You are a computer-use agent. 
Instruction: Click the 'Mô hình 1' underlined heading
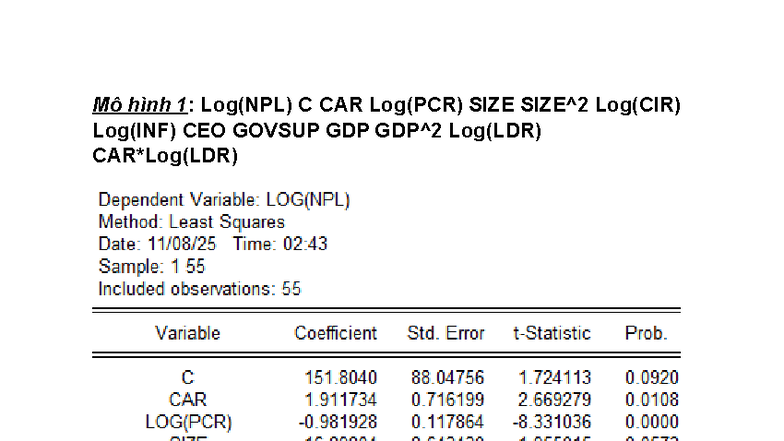140,105
